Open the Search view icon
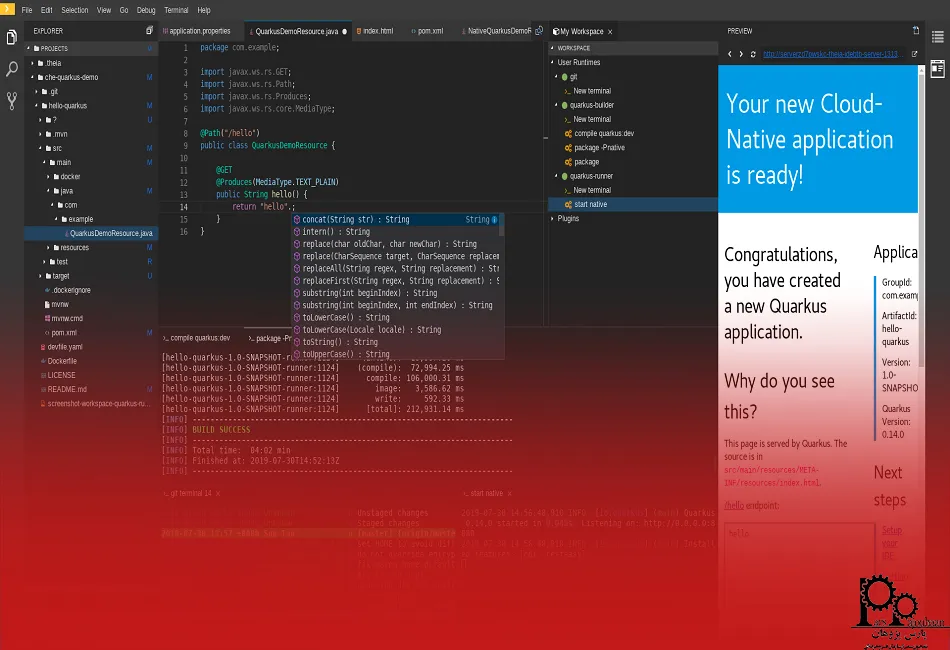This screenshot has height=650, width=950. click(x=12, y=69)
